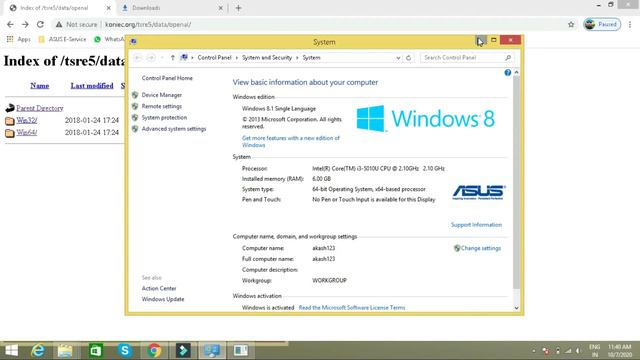Viewport: 640px width, 360px height.
Task: Open Advanced system settings
Action: tap(174, 129)
